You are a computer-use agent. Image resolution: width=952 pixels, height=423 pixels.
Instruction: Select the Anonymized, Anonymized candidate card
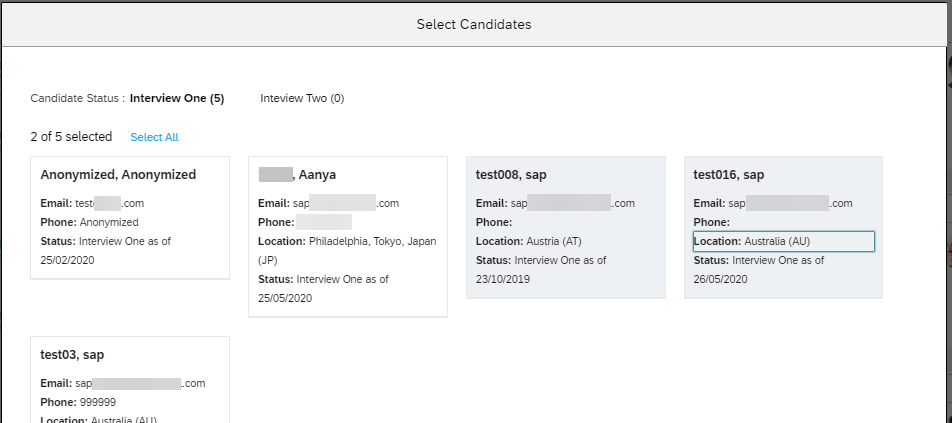coord(130,217)
